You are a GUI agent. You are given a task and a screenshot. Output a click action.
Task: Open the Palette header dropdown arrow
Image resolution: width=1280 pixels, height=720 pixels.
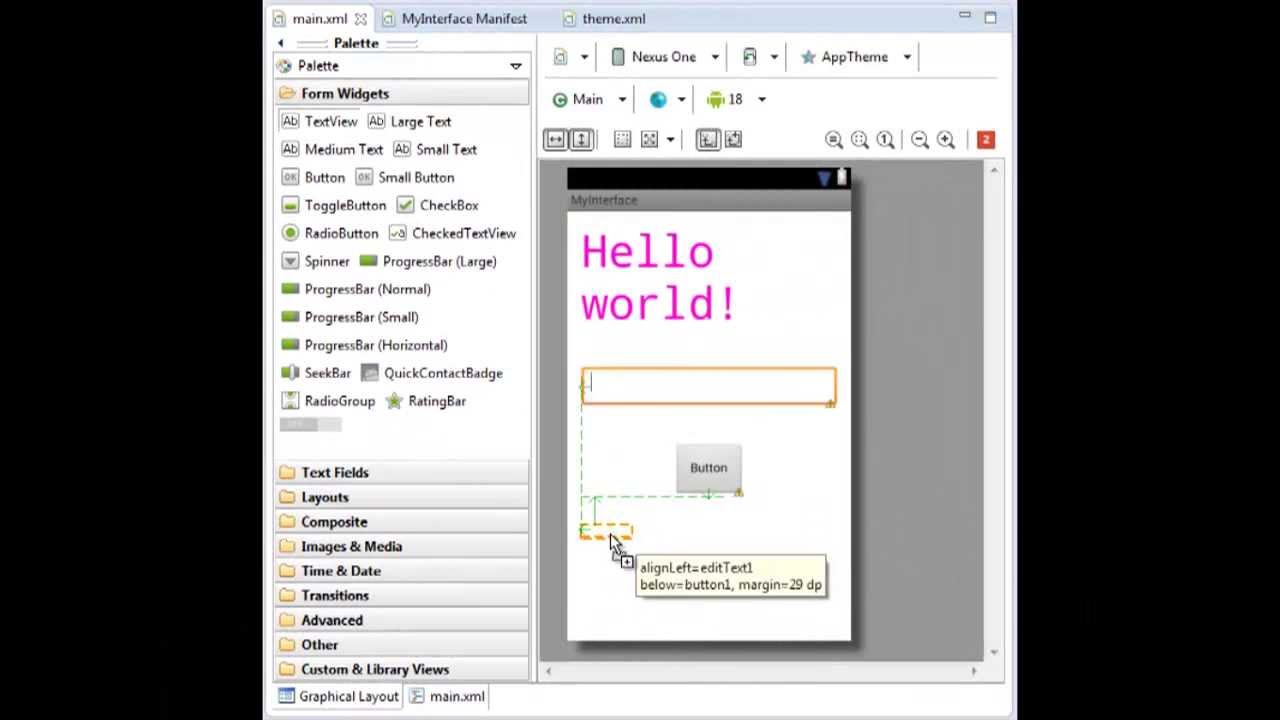coord(516,66)
